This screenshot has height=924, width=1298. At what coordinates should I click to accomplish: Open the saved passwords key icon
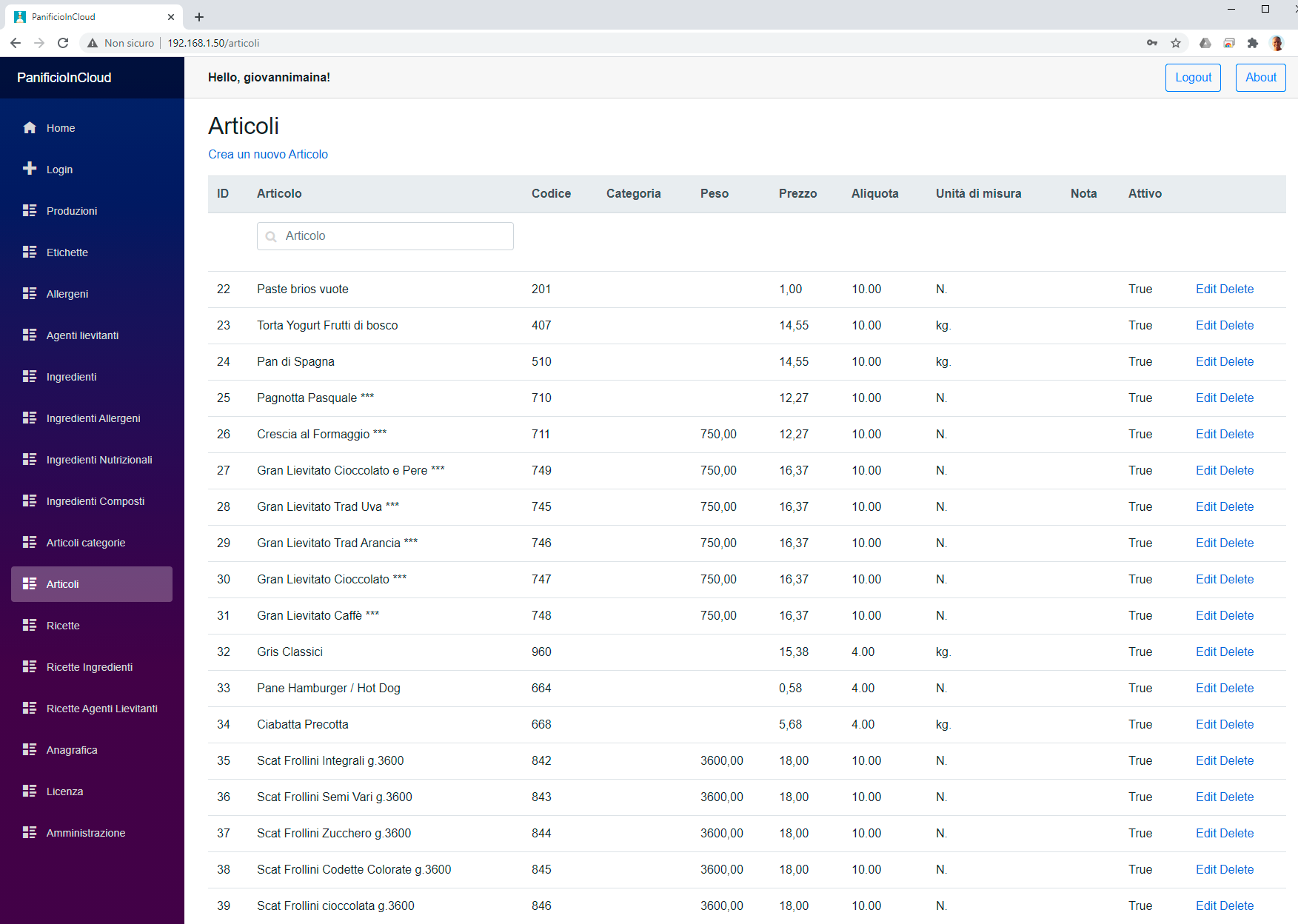pos(1152,43)
